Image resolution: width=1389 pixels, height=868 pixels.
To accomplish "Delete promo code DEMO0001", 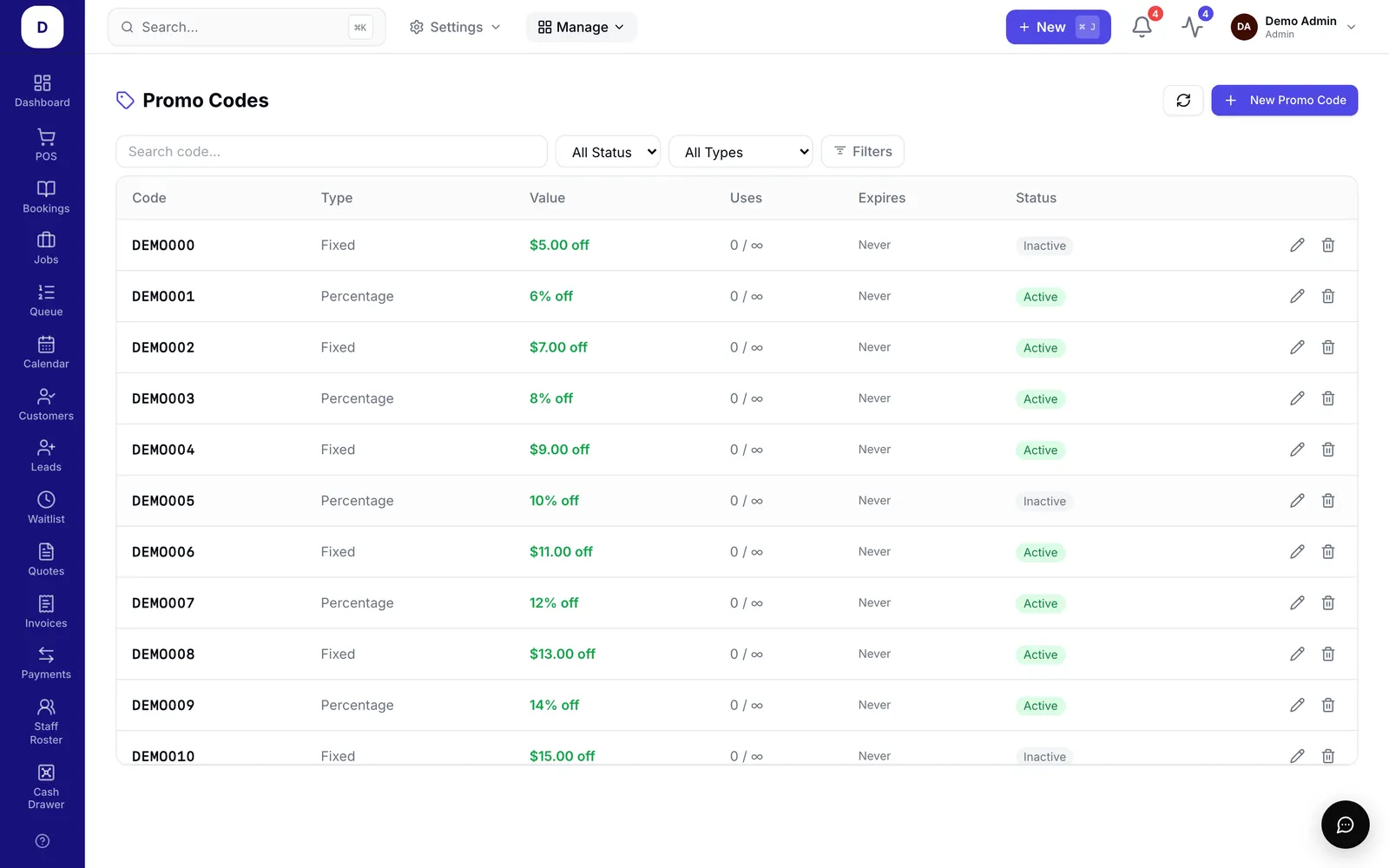I will [1328, 296].
